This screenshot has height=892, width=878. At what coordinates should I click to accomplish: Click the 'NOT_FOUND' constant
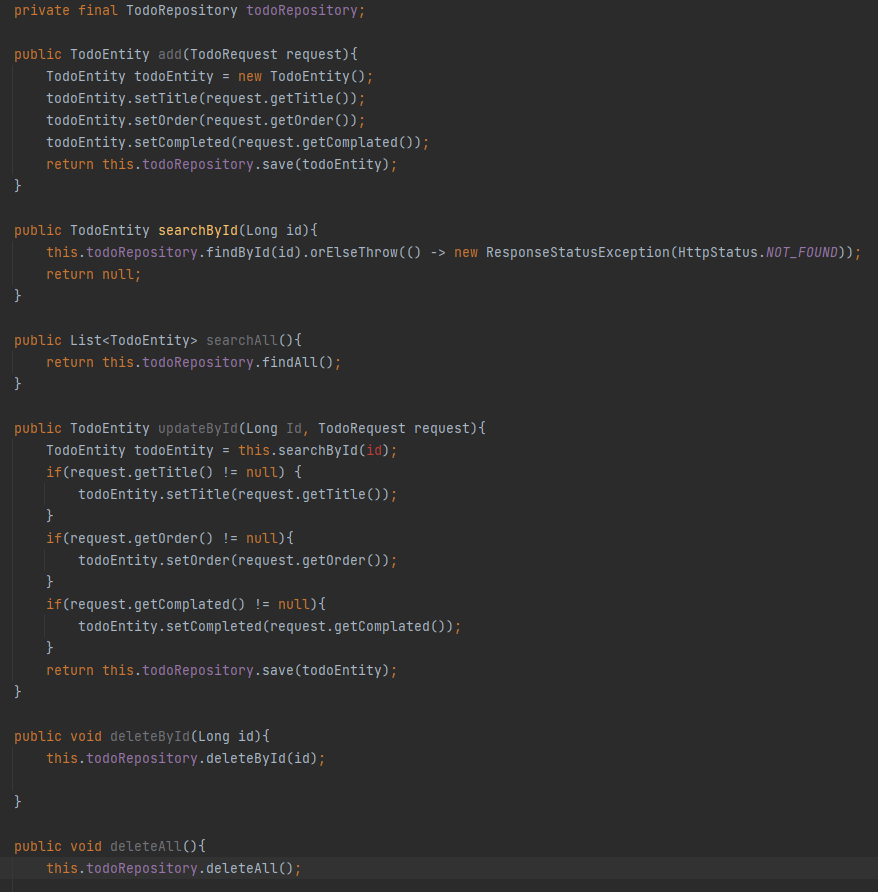(802, 252)
